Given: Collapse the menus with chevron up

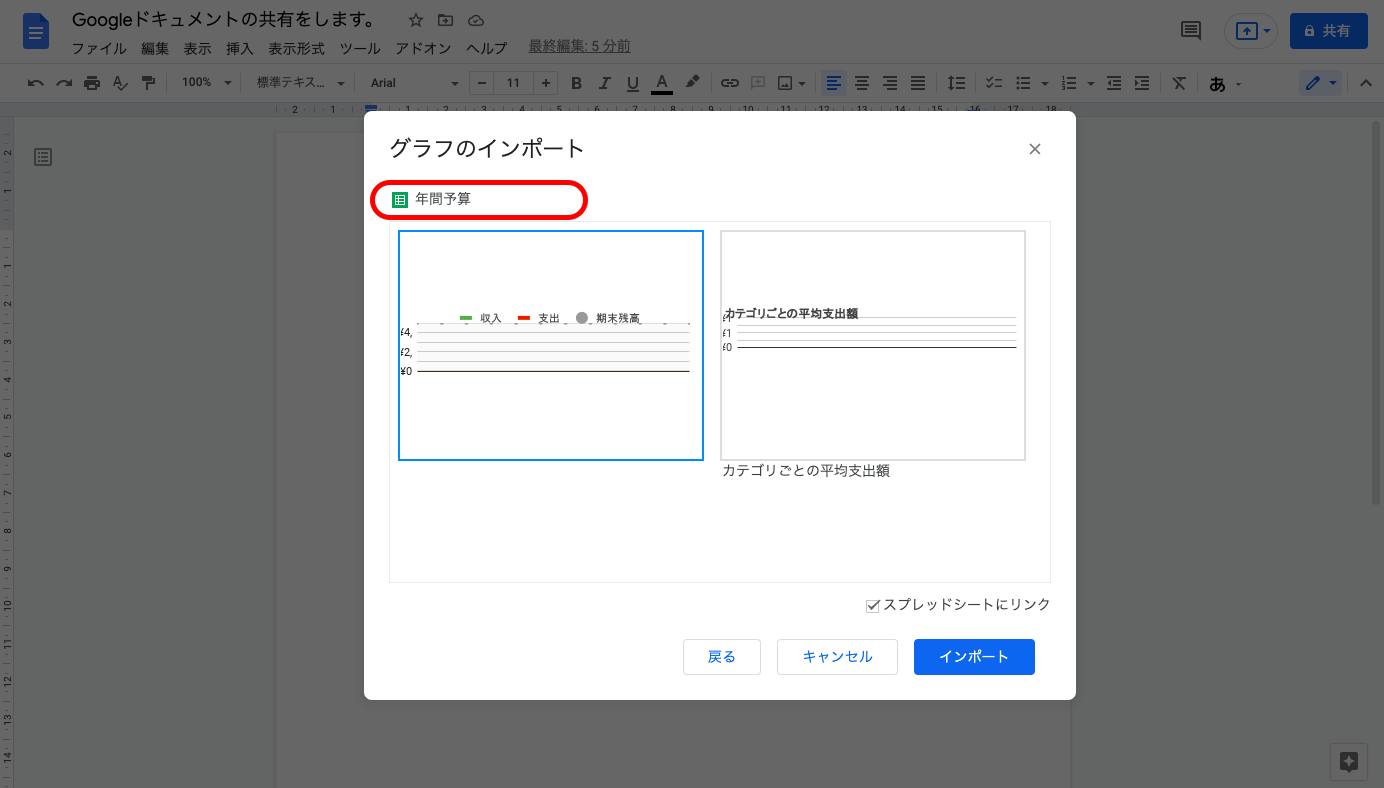Looking at the screenshot, I should [x=1366, y=83].
